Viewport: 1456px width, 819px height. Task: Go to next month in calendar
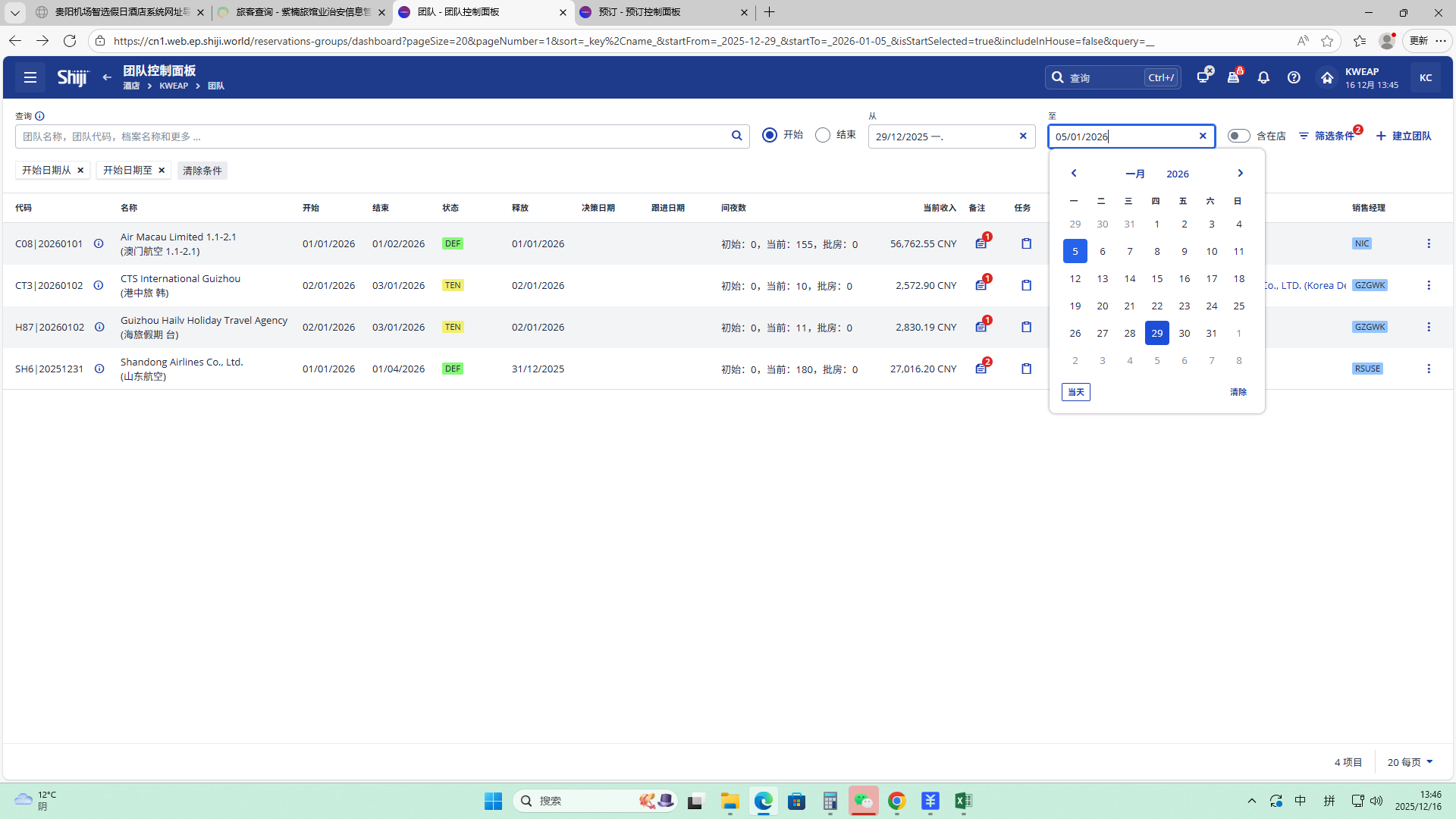pos(1240,174)
